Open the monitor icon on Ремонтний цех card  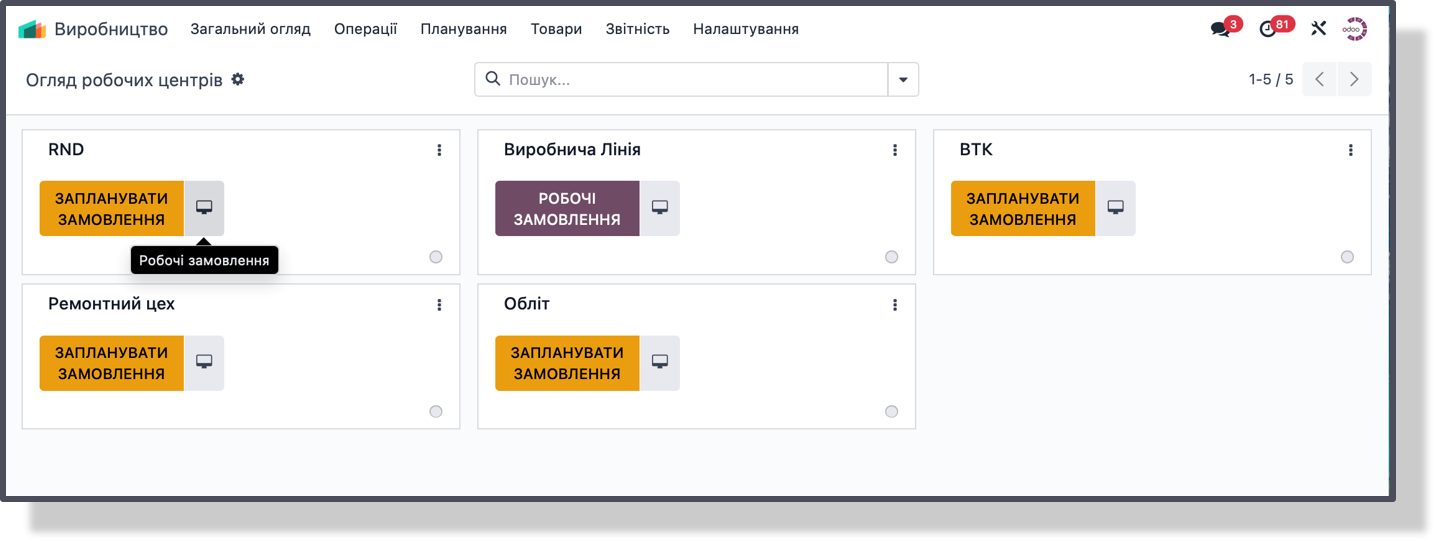pos(204,363)
